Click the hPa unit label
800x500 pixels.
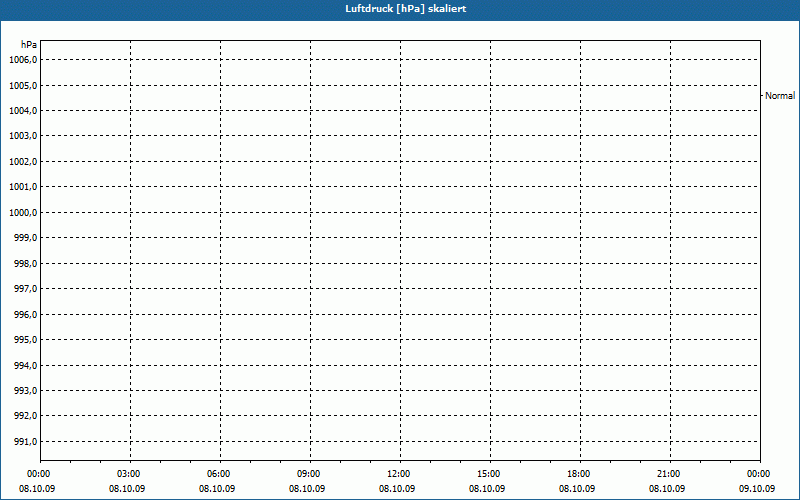29,45
